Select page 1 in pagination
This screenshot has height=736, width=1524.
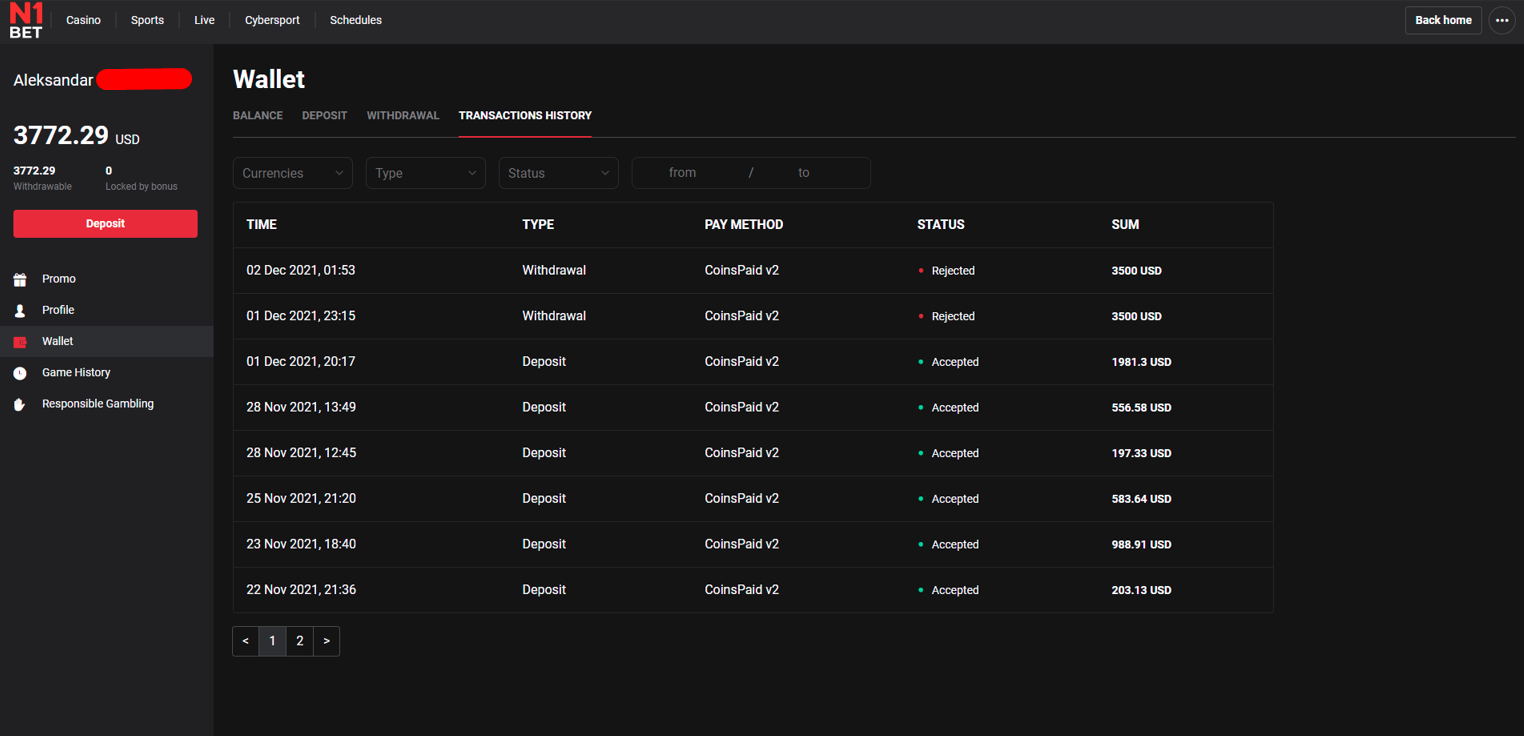[272, 641]
